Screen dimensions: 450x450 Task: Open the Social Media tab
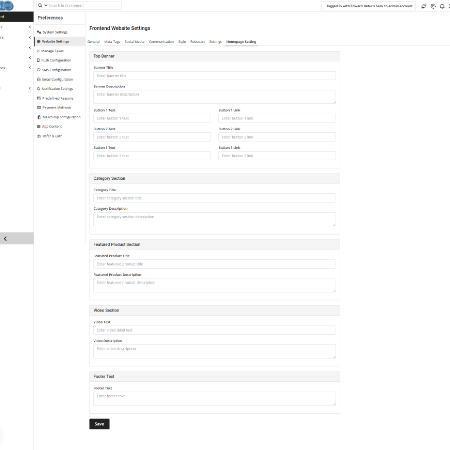point(134,42)
